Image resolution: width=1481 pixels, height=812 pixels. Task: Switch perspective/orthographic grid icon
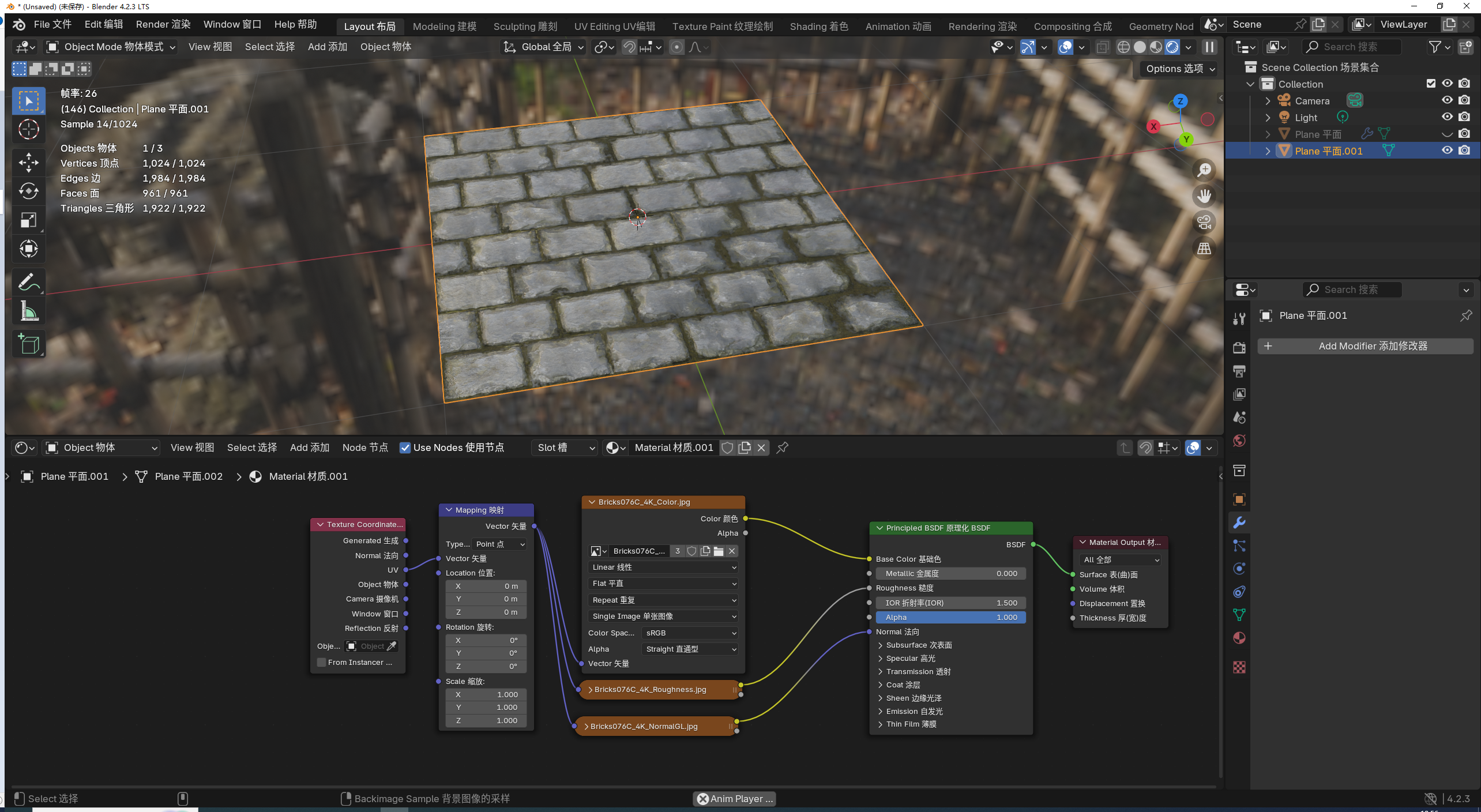tap(1204, 249)
